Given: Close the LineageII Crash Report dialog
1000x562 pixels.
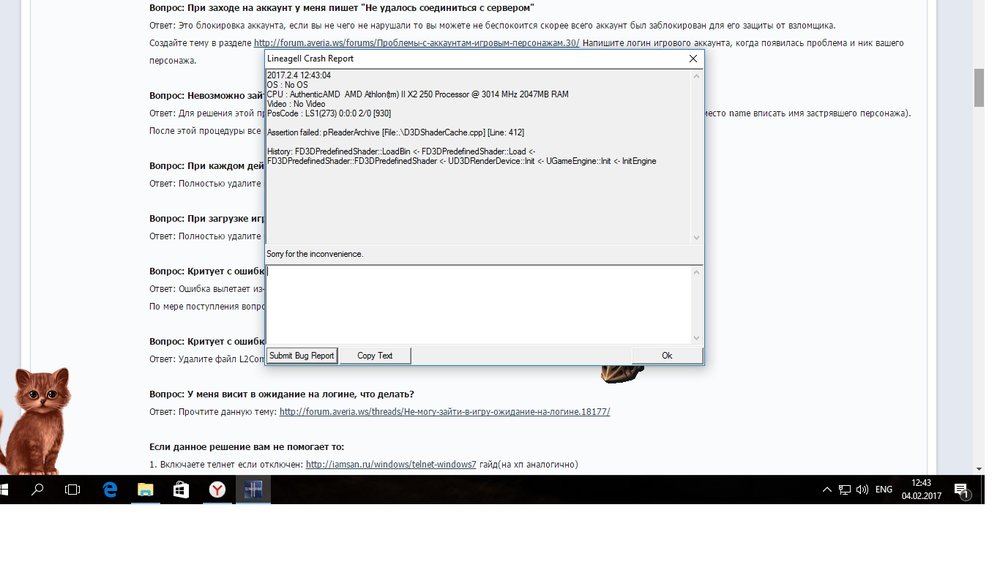Looking at the screenshot, I should click(693, 59).
